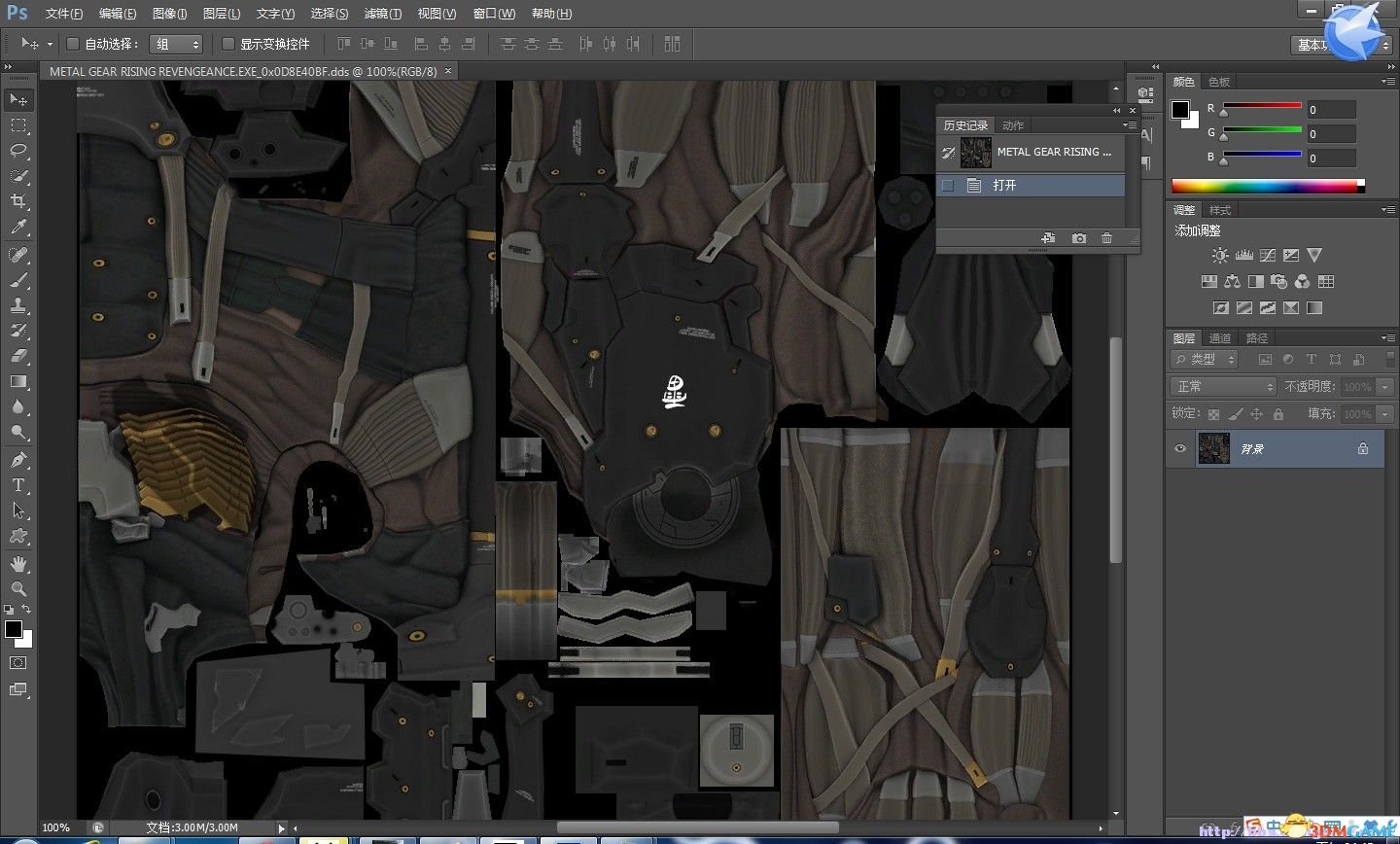1400x844 pixels.
Task: Toggle lock all padlock icon
Action: [x=1278, y=413]
